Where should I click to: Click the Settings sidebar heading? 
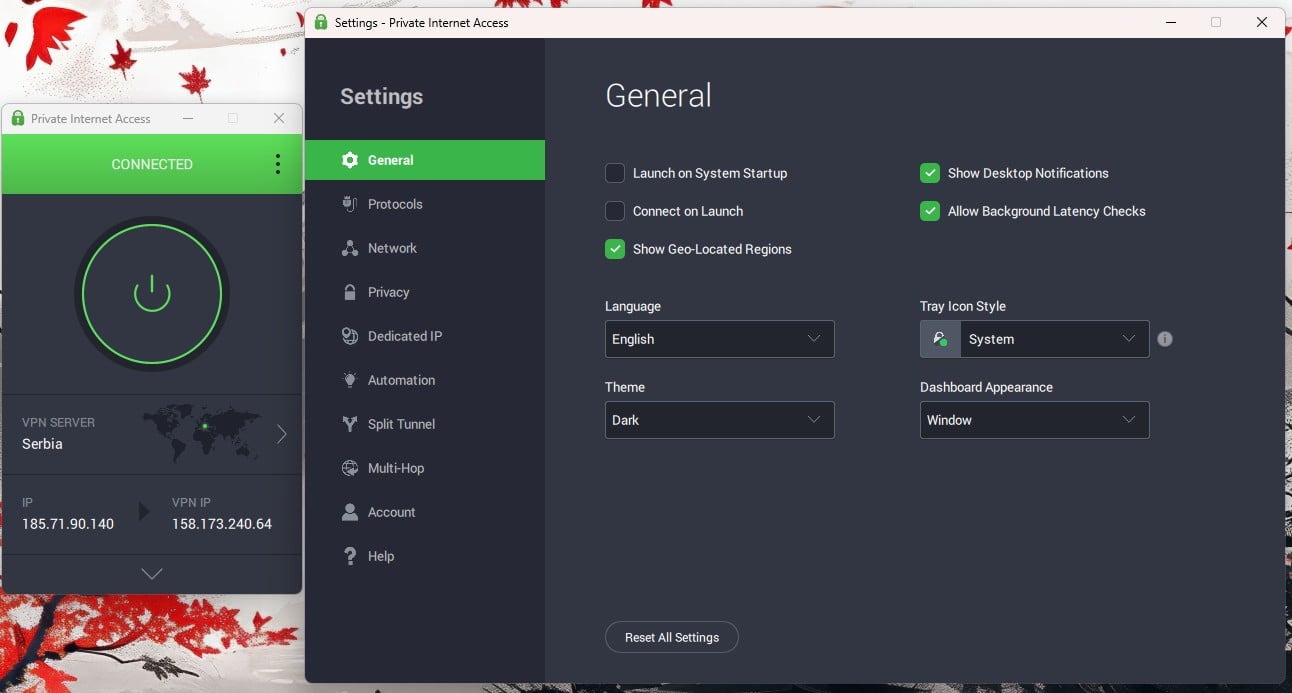click(x=381, y=97)
